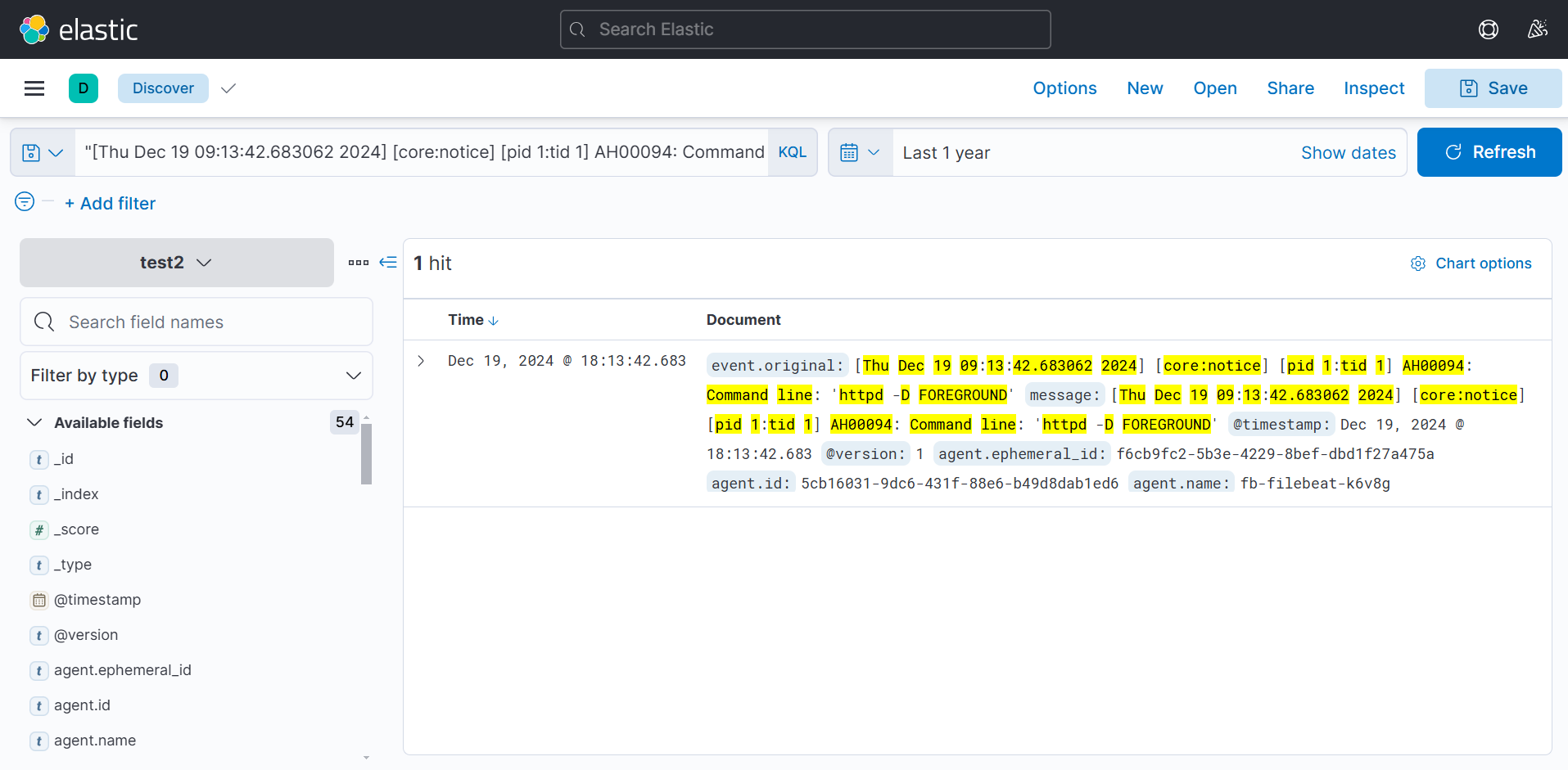Open the test2 index pattern dropdown

tap(177, 263)
